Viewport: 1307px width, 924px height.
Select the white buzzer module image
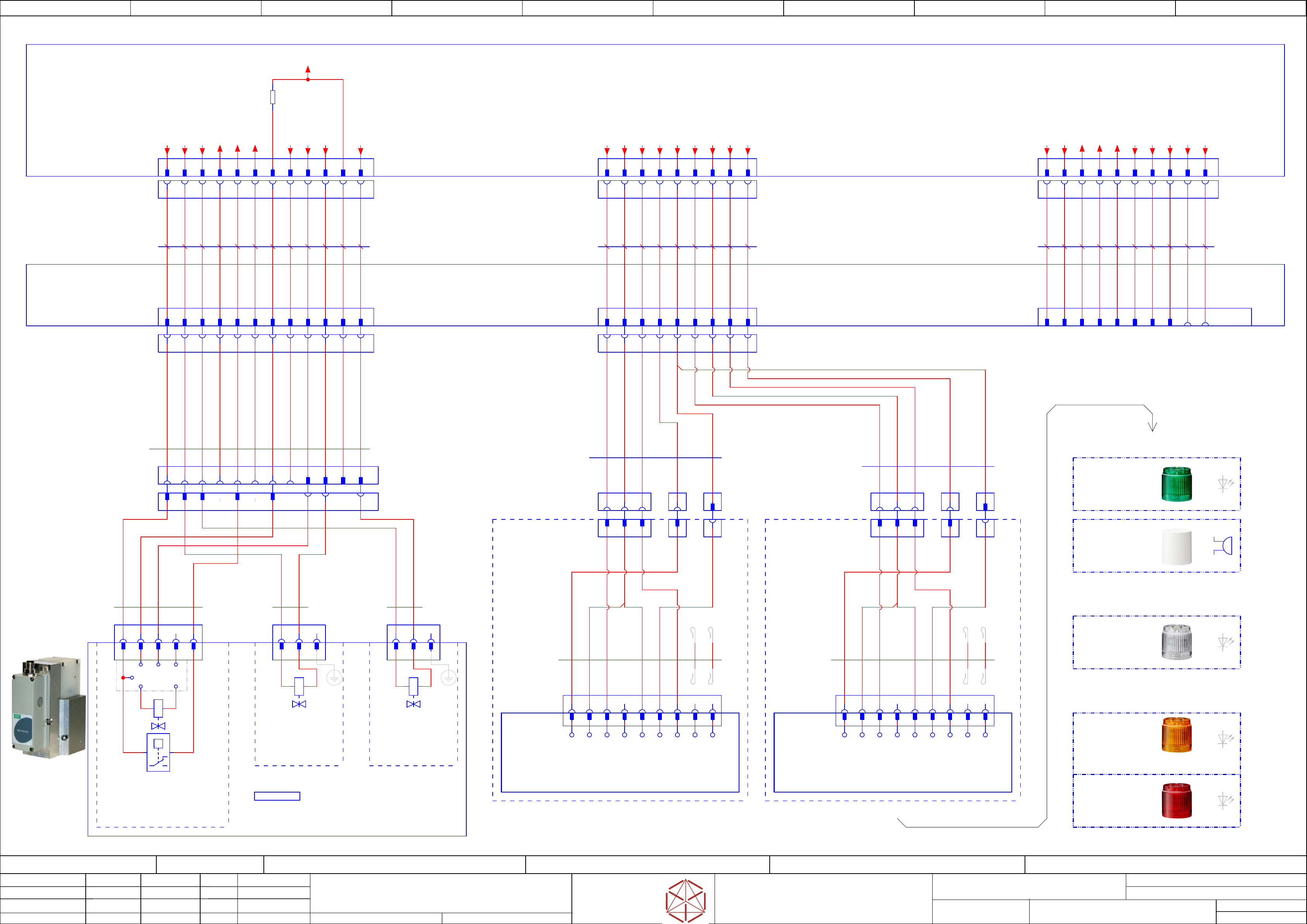click(x=1176, y=547)
